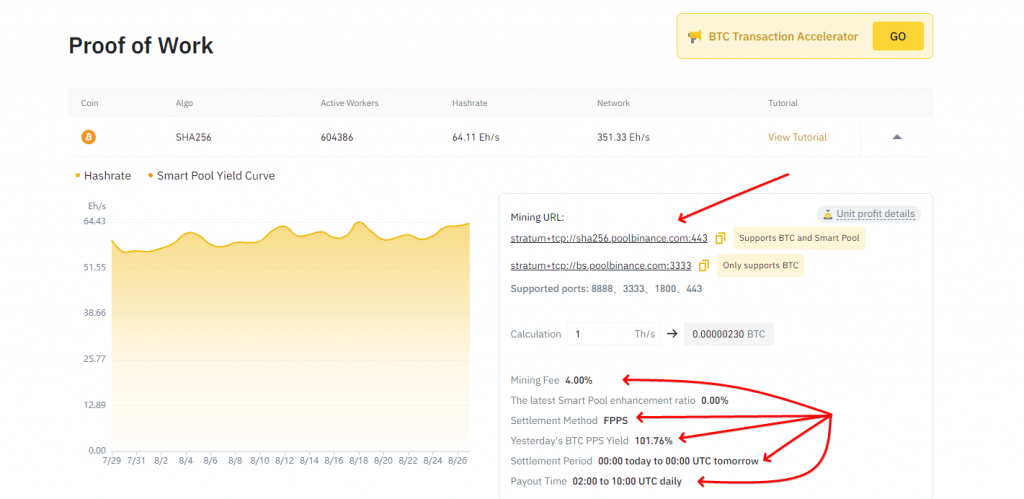Click the 604386 active workers value
This screenshot has height=499, width=1024.
pos(336,137)
